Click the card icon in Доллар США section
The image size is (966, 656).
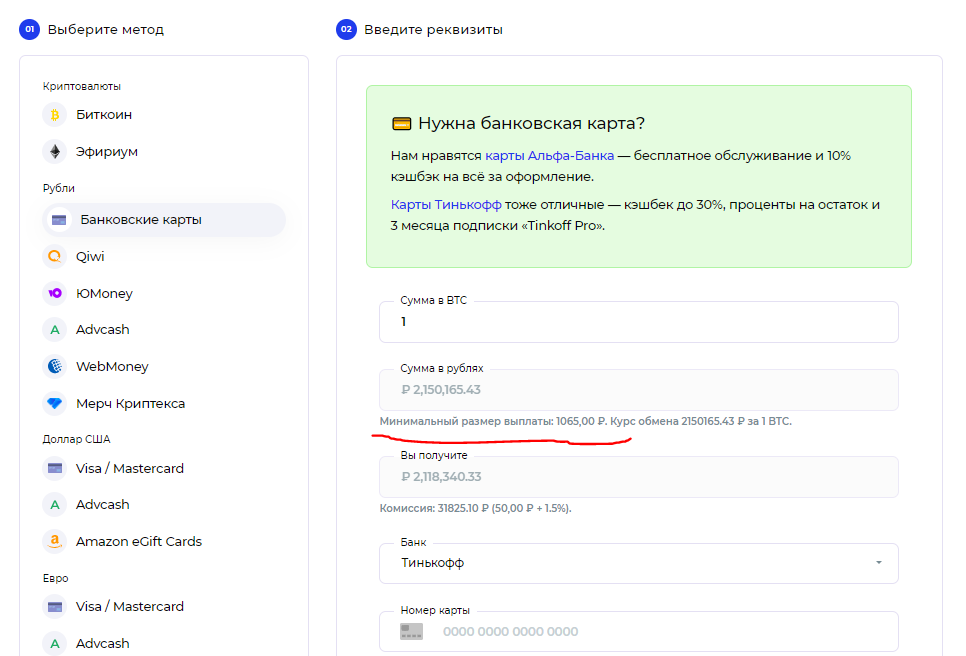pos(55,468)
